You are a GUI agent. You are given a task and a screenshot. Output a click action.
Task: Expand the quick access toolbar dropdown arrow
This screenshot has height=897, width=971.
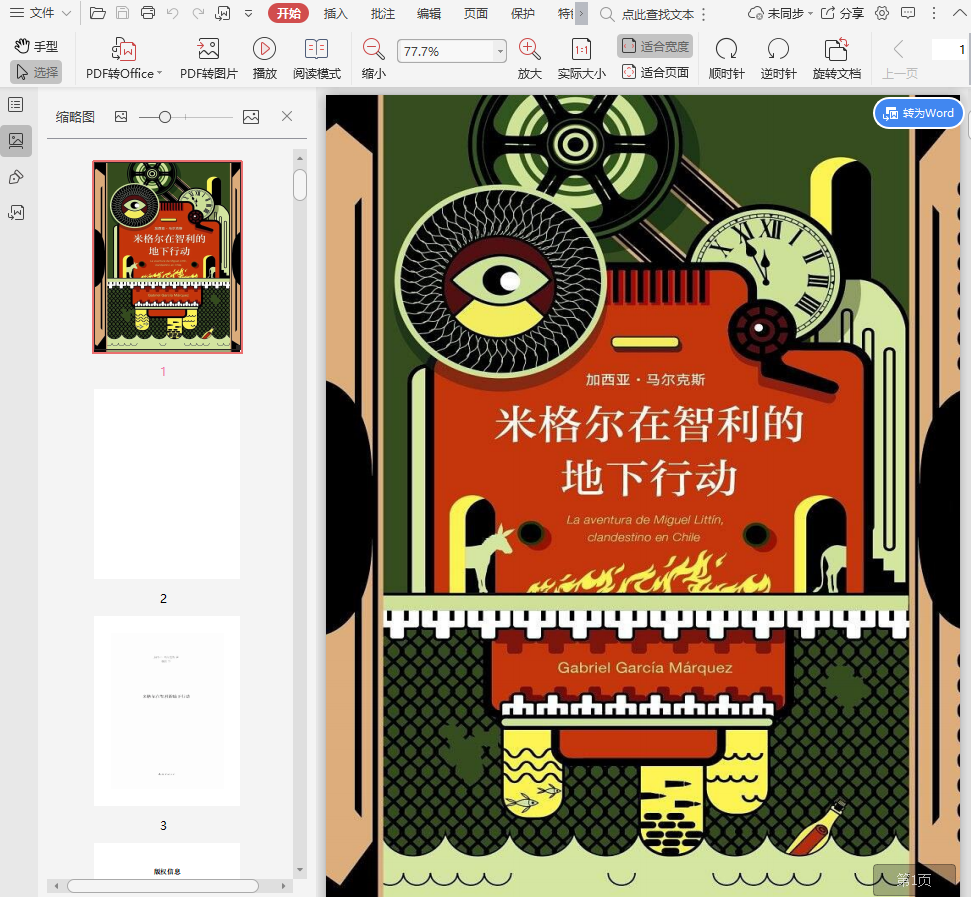[x=248, y=13]
